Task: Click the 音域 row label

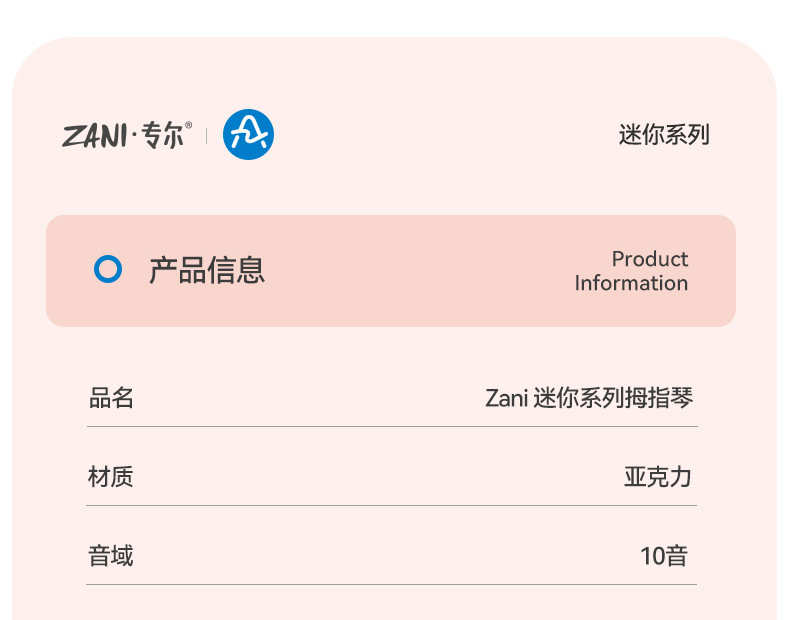Action: click(111, 556)
